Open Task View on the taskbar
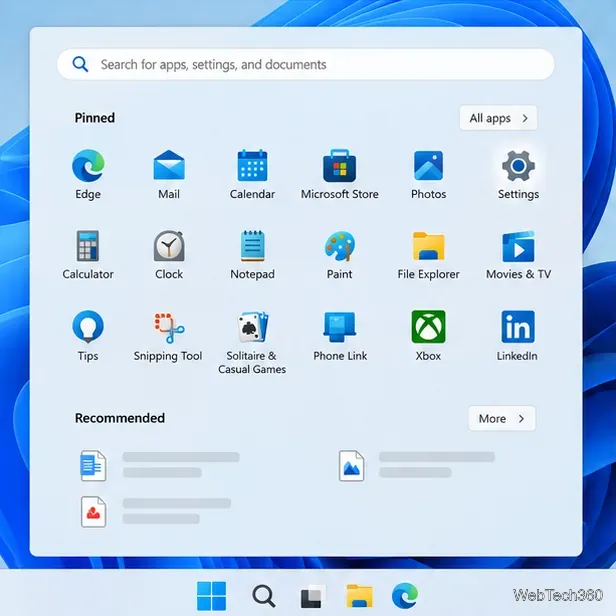The width and height of the screenshot is (616, 616). (x=313, y=596)
